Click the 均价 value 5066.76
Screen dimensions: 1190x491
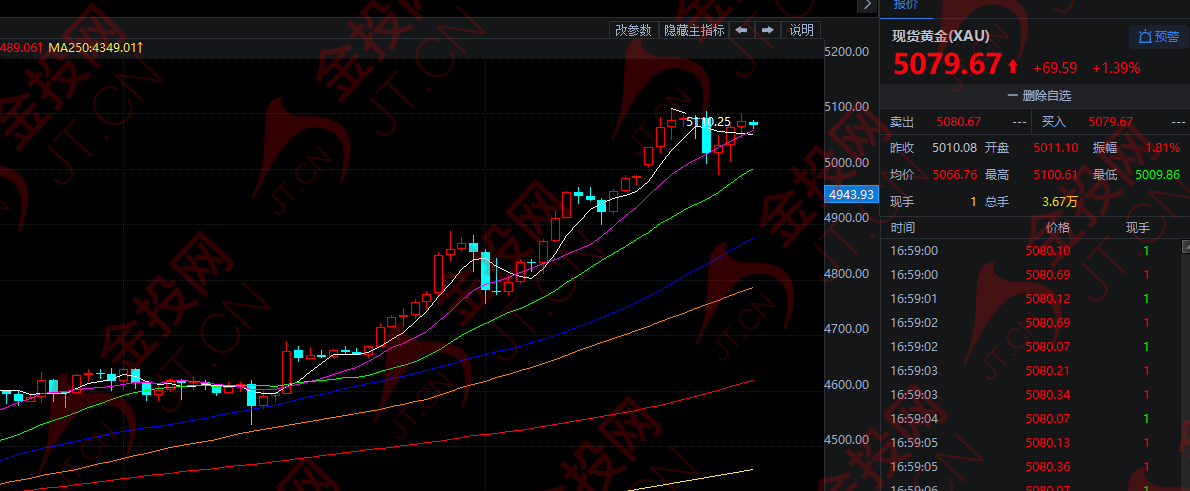955,175
